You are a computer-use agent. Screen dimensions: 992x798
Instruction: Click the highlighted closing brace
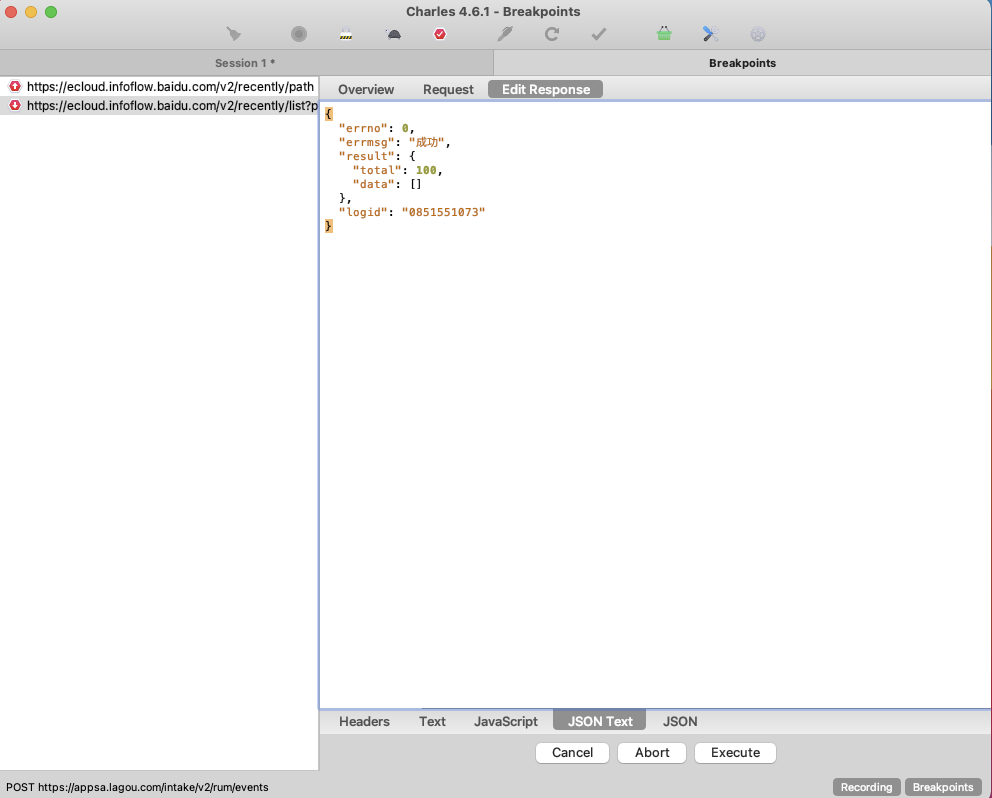pyautogui.click(x=328, y=226)
